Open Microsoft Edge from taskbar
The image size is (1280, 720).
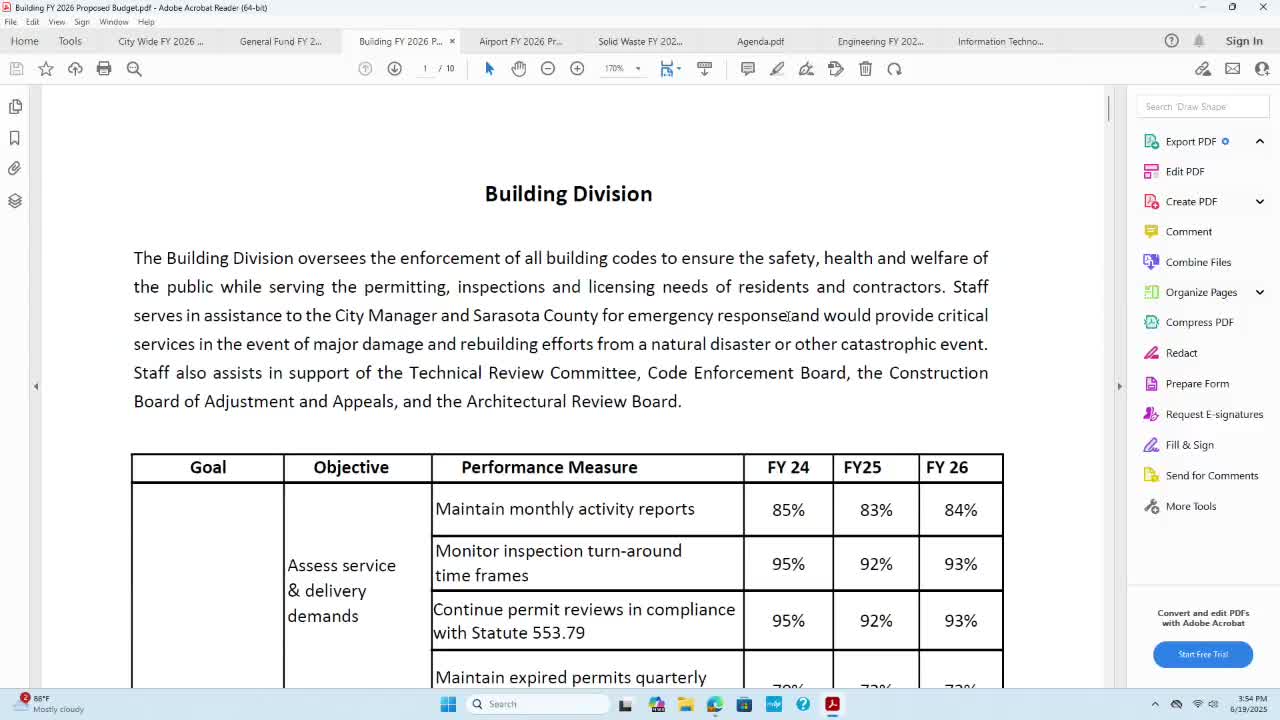pos(715,704)
